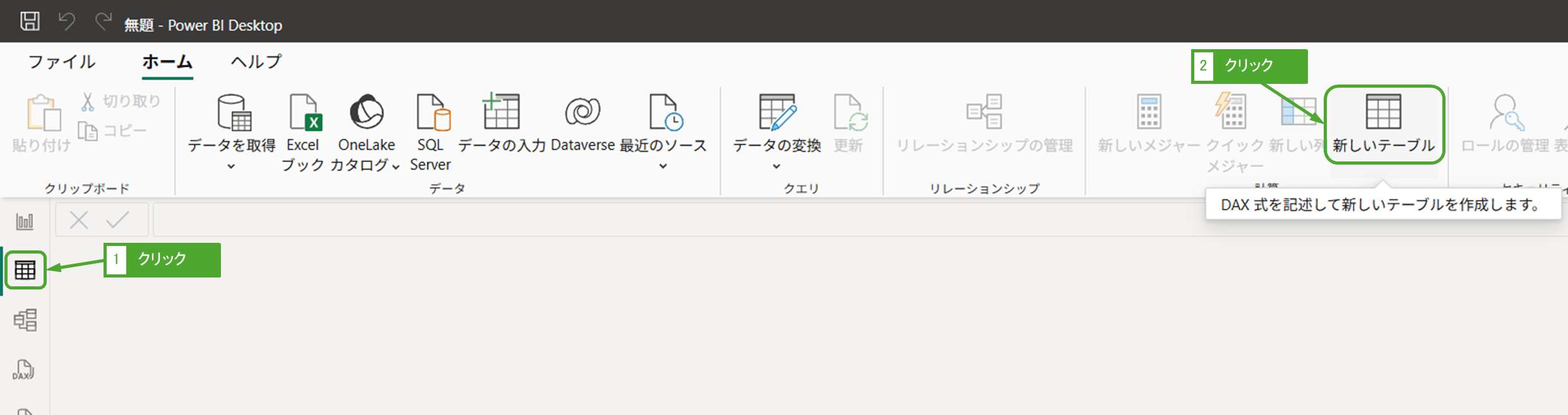Click the Save icon in title bar
Viewport: 1568px width, 415px height.
(x=30, y=21)
